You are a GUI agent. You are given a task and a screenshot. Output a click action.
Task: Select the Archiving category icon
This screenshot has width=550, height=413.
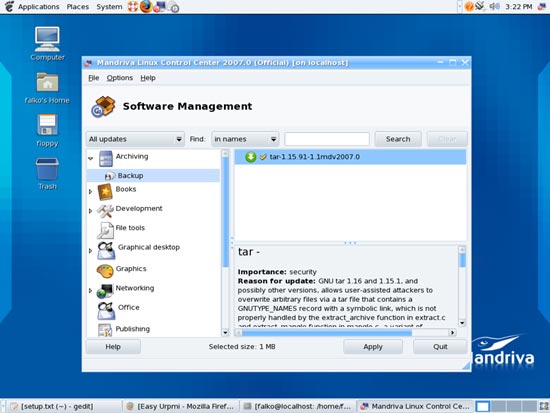[x=106, y=158]
